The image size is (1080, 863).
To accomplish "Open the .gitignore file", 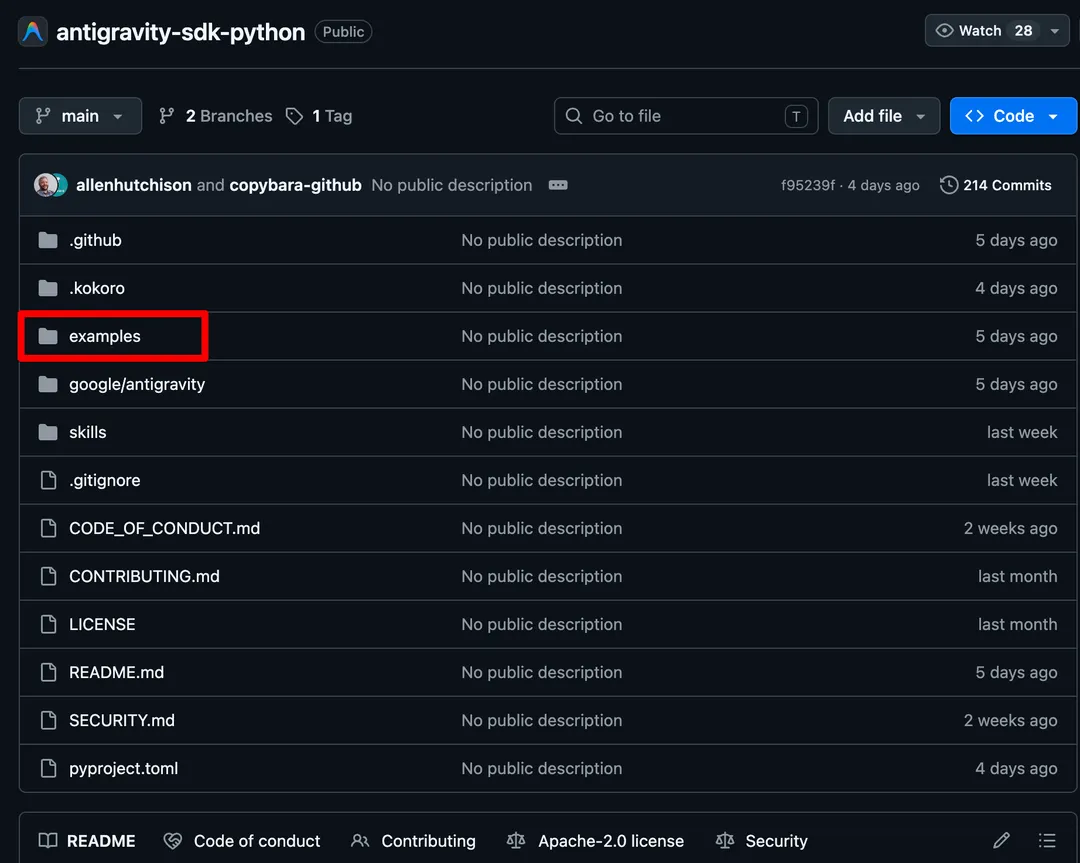I will pos(105,480).
